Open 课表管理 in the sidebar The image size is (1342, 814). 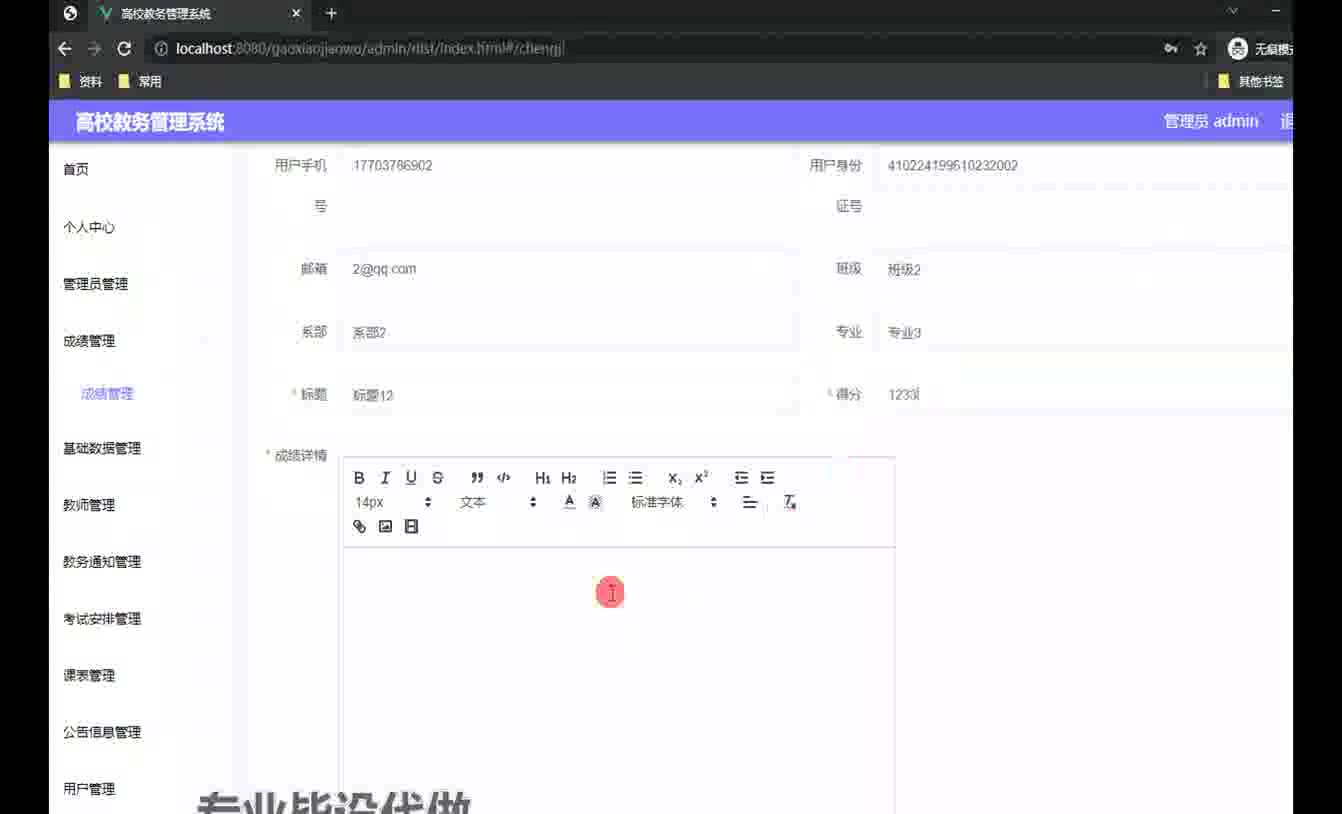tap(89, 675)
